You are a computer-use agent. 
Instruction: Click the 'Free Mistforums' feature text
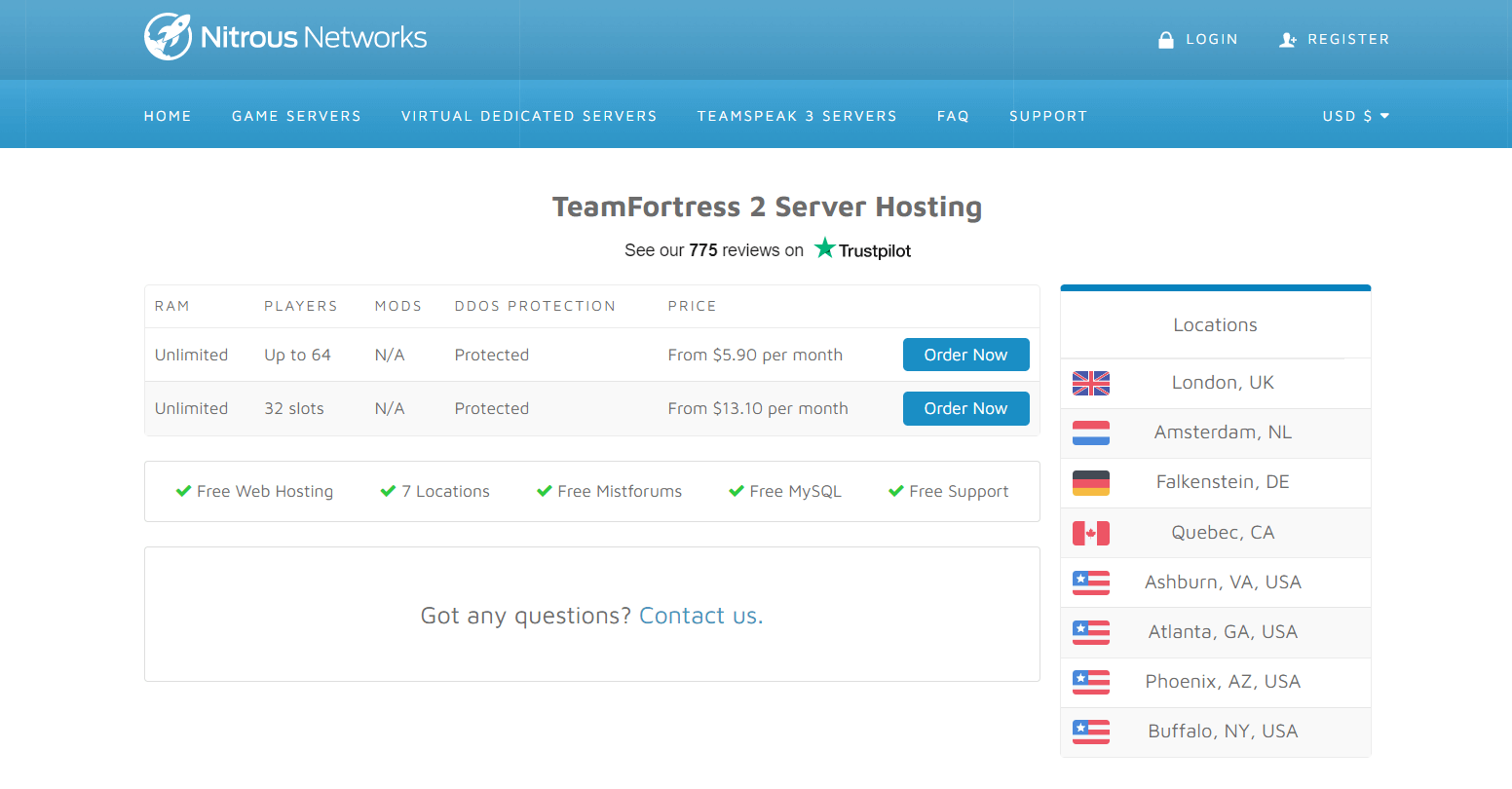[620, 491]
